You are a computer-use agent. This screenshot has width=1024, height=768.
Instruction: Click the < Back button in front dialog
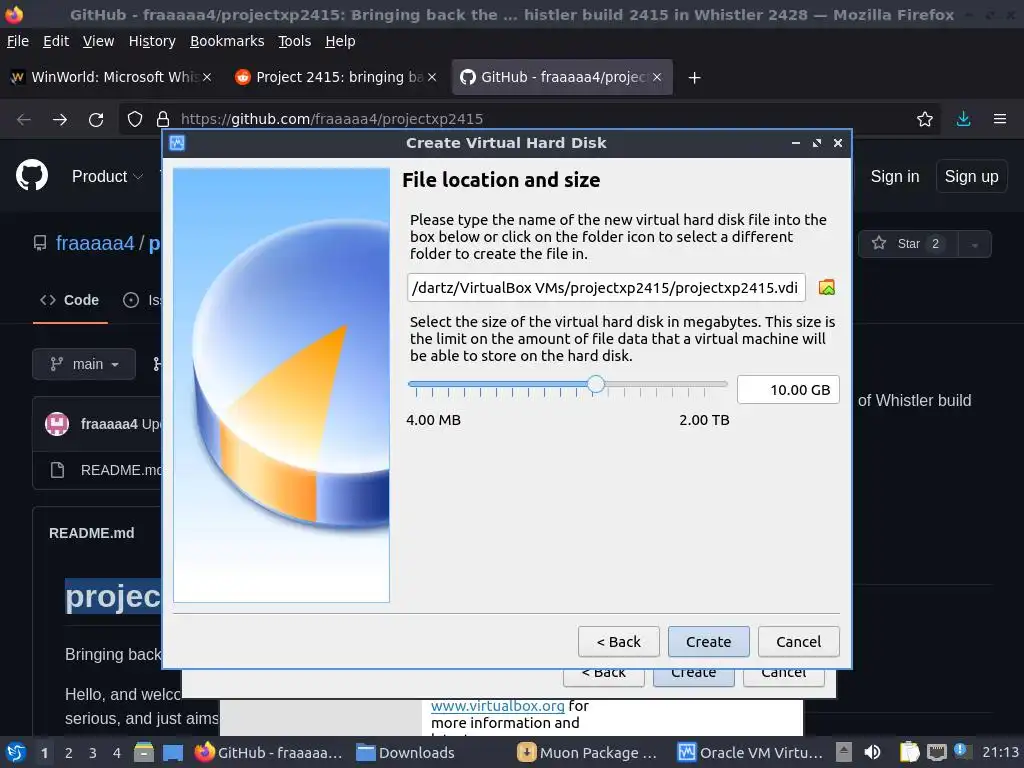coord(618,641)
